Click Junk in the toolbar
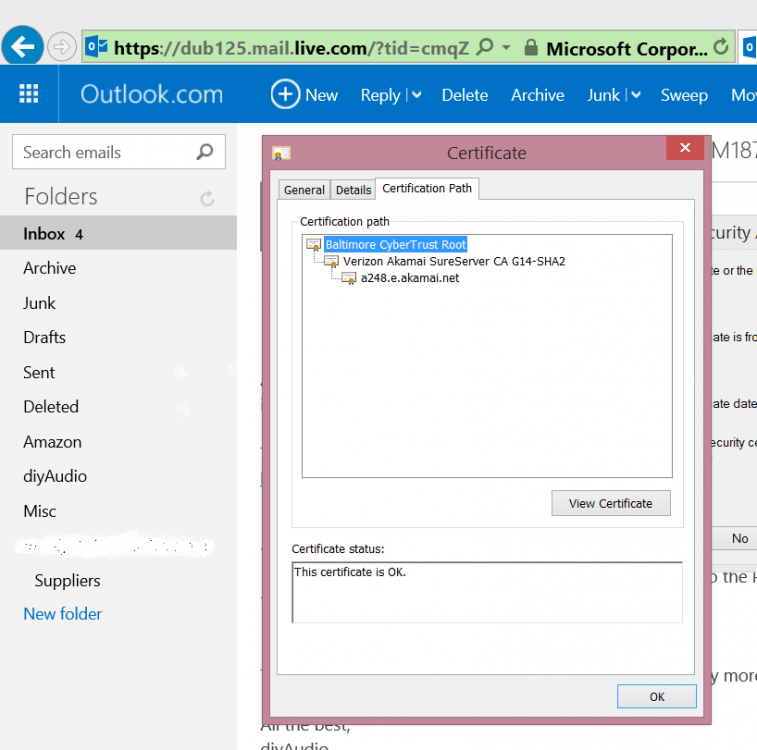 603,95
